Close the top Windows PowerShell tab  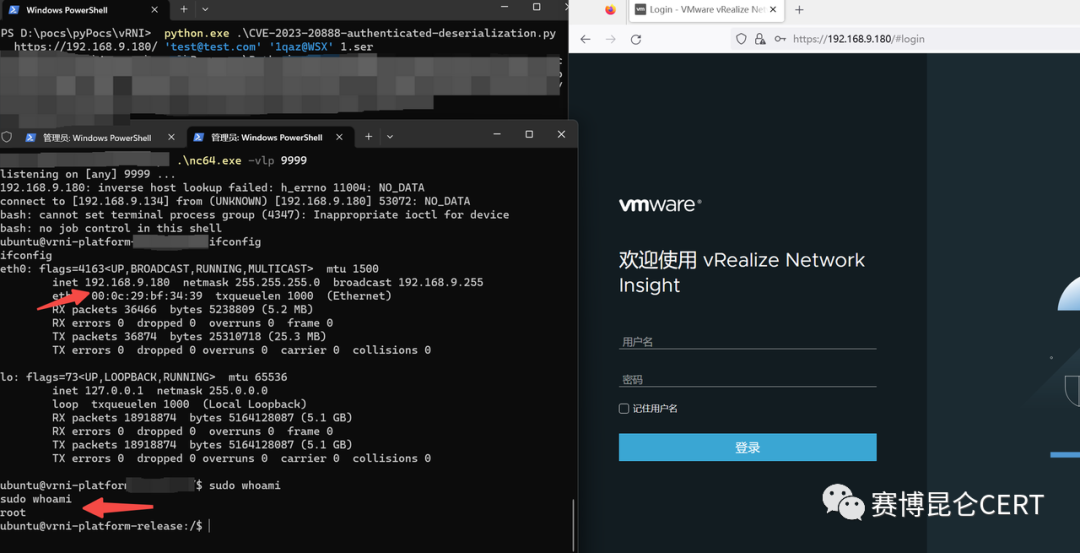pos(155,10)
